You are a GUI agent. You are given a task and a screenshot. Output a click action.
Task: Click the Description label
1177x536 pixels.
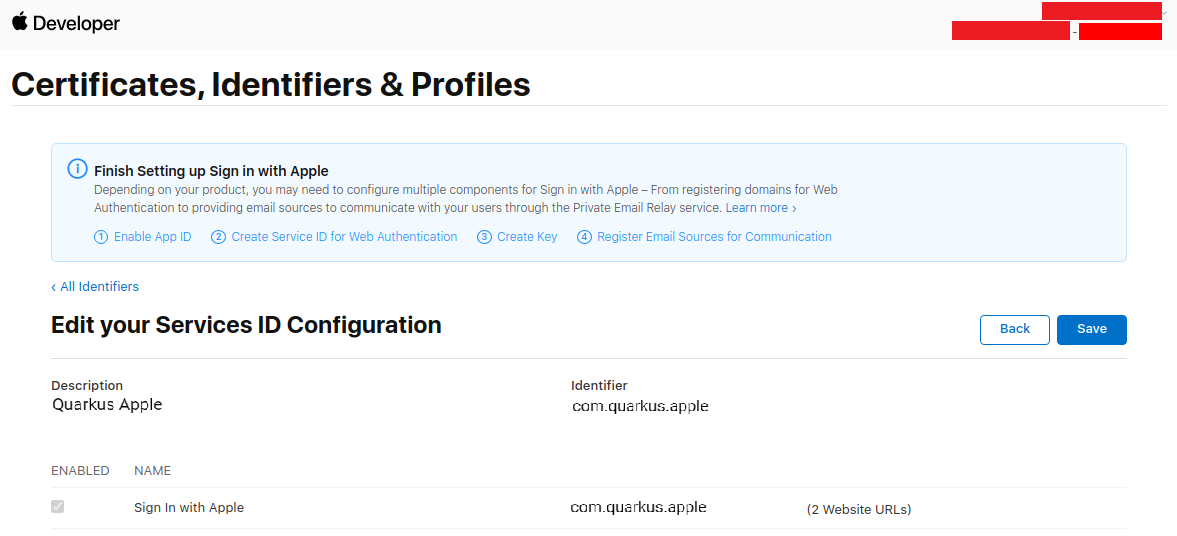pos(87,385)
